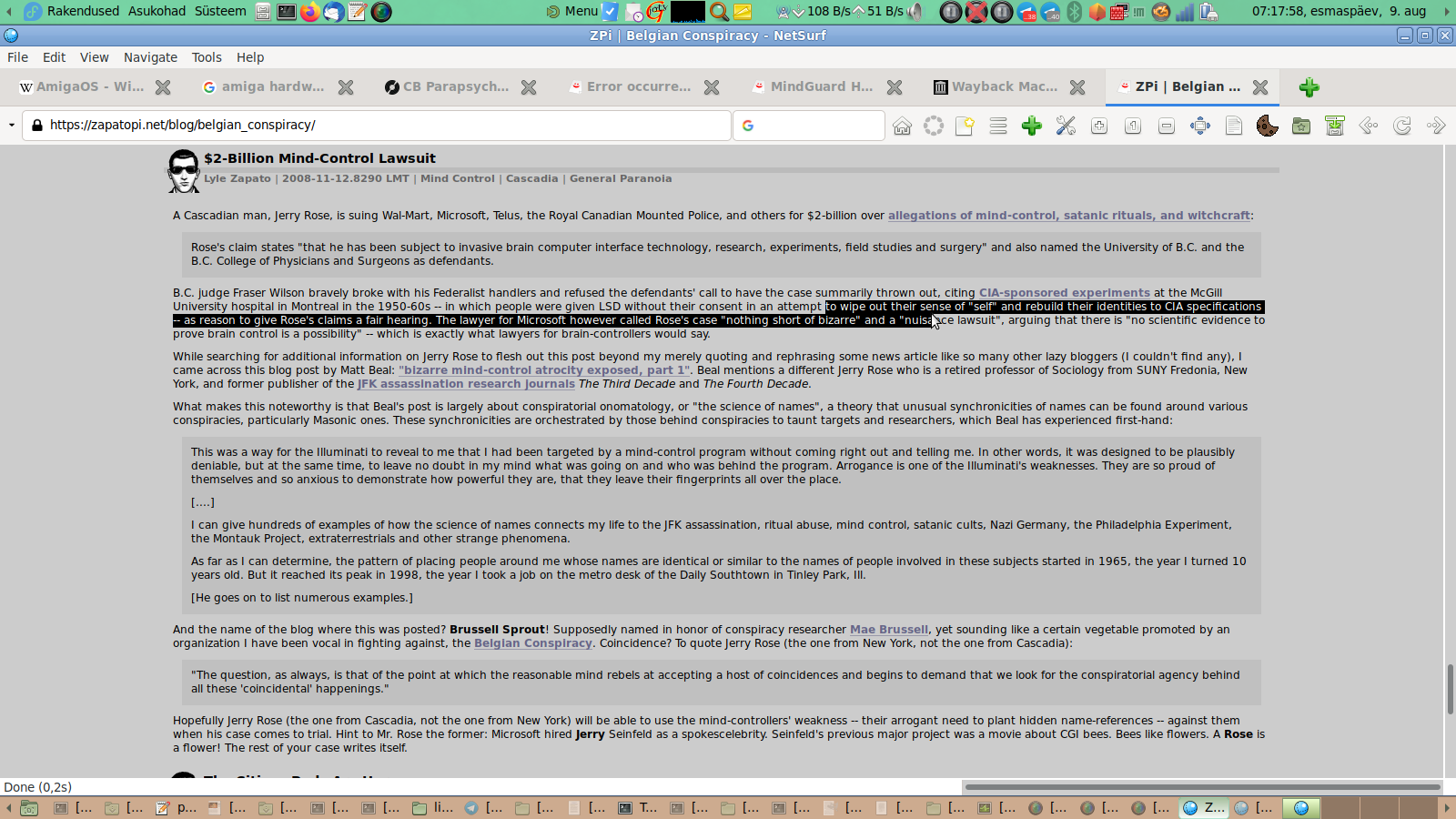Go forward to the next page
The image size is (1456, 819).
(x=1436, y=126)
